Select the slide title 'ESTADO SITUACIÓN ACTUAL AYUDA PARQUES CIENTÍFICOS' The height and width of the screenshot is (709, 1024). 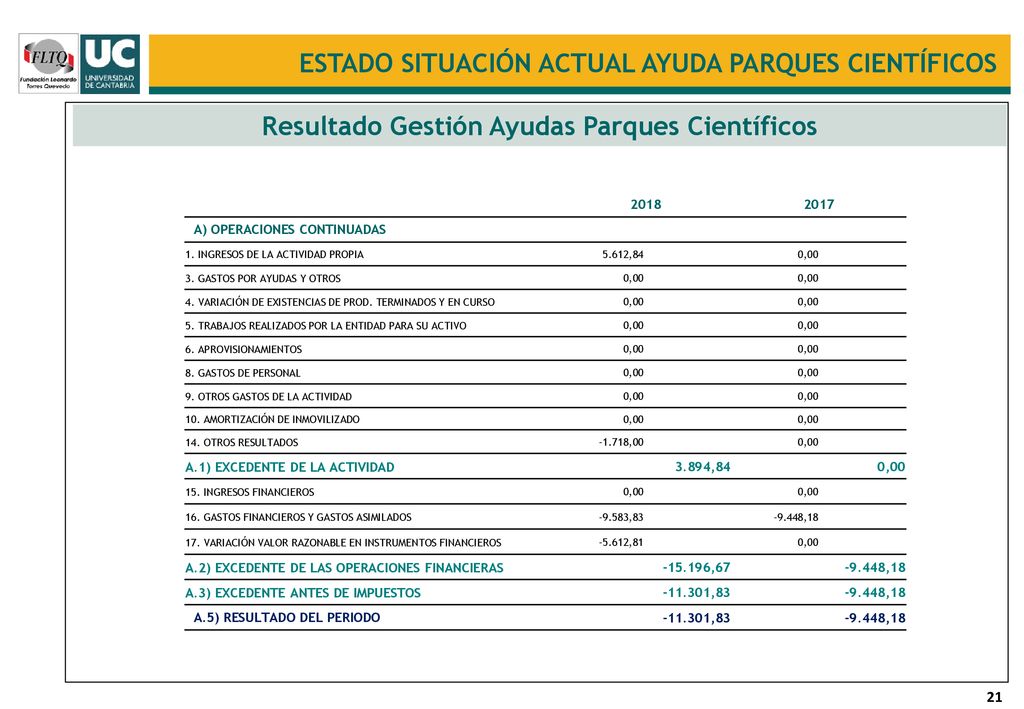[x=648, y=63]
